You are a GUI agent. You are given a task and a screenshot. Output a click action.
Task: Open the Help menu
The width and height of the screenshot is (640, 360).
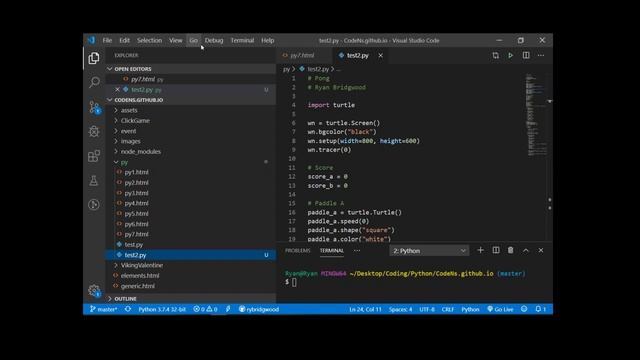pos(268,40)
